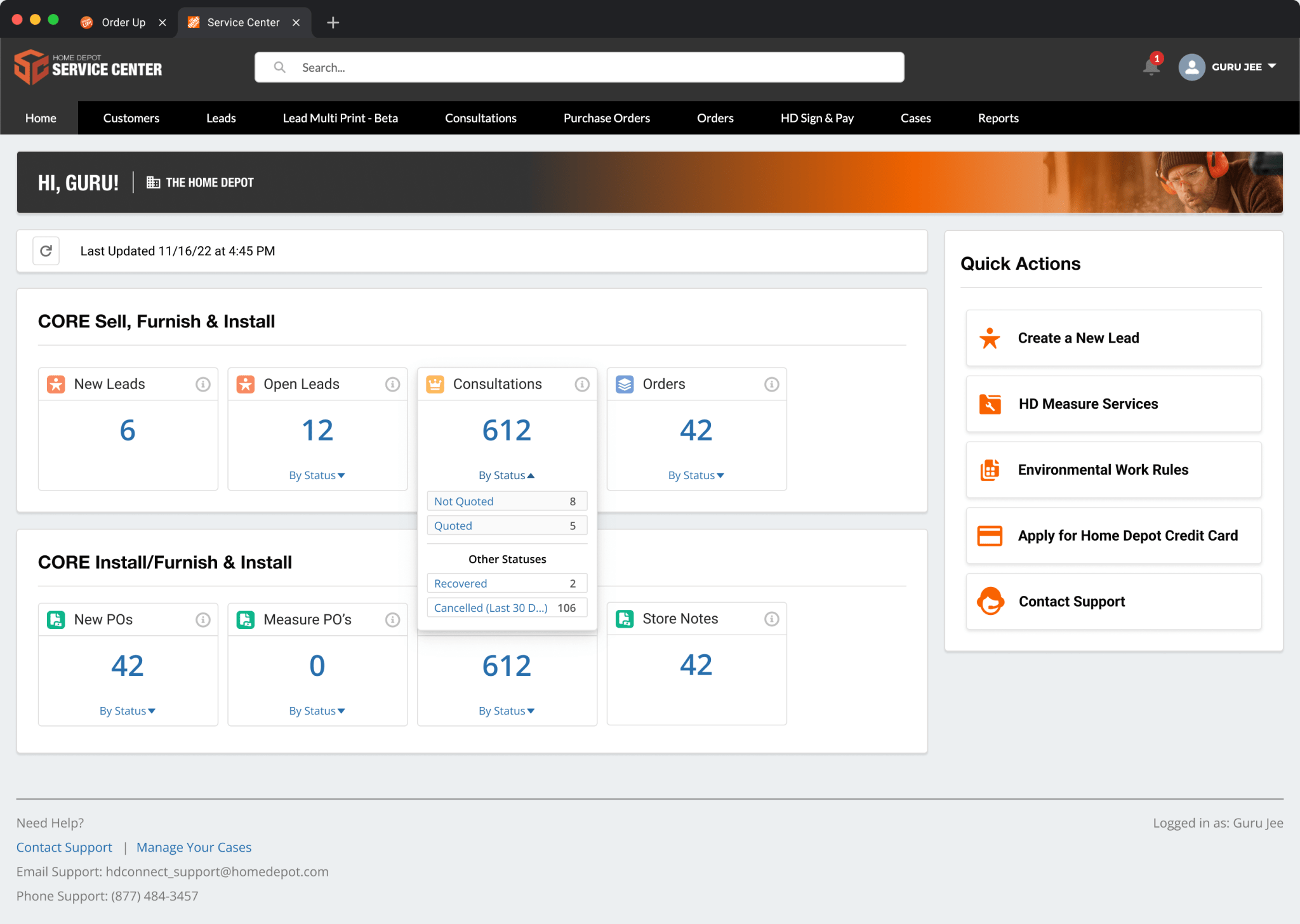
Task: Show info for Consultations card
Action: [x=582, y=385]
